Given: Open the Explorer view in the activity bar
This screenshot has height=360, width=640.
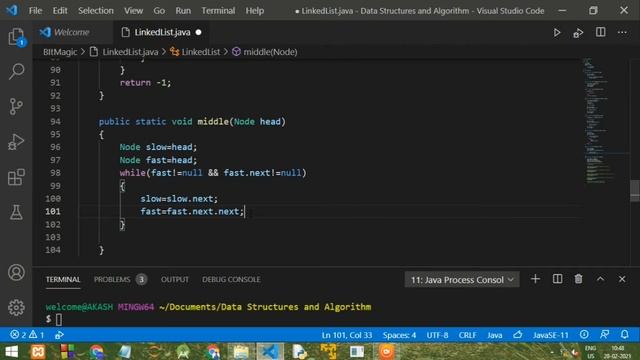Looking at the screenshot, I should [x=16, y=37].
